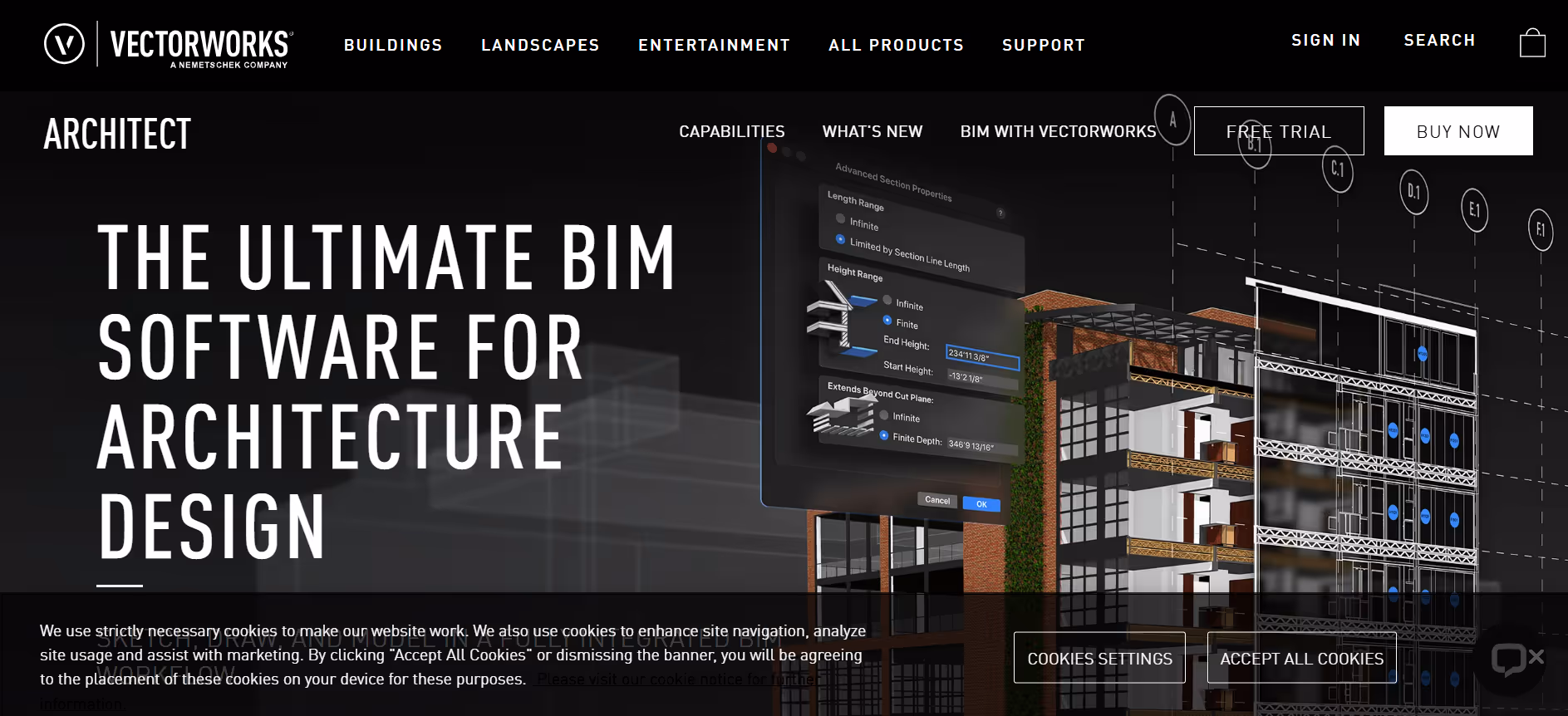This screenshot has width=1568, height=716.
Task: Open the All Products menu
Action: [896, 45]
